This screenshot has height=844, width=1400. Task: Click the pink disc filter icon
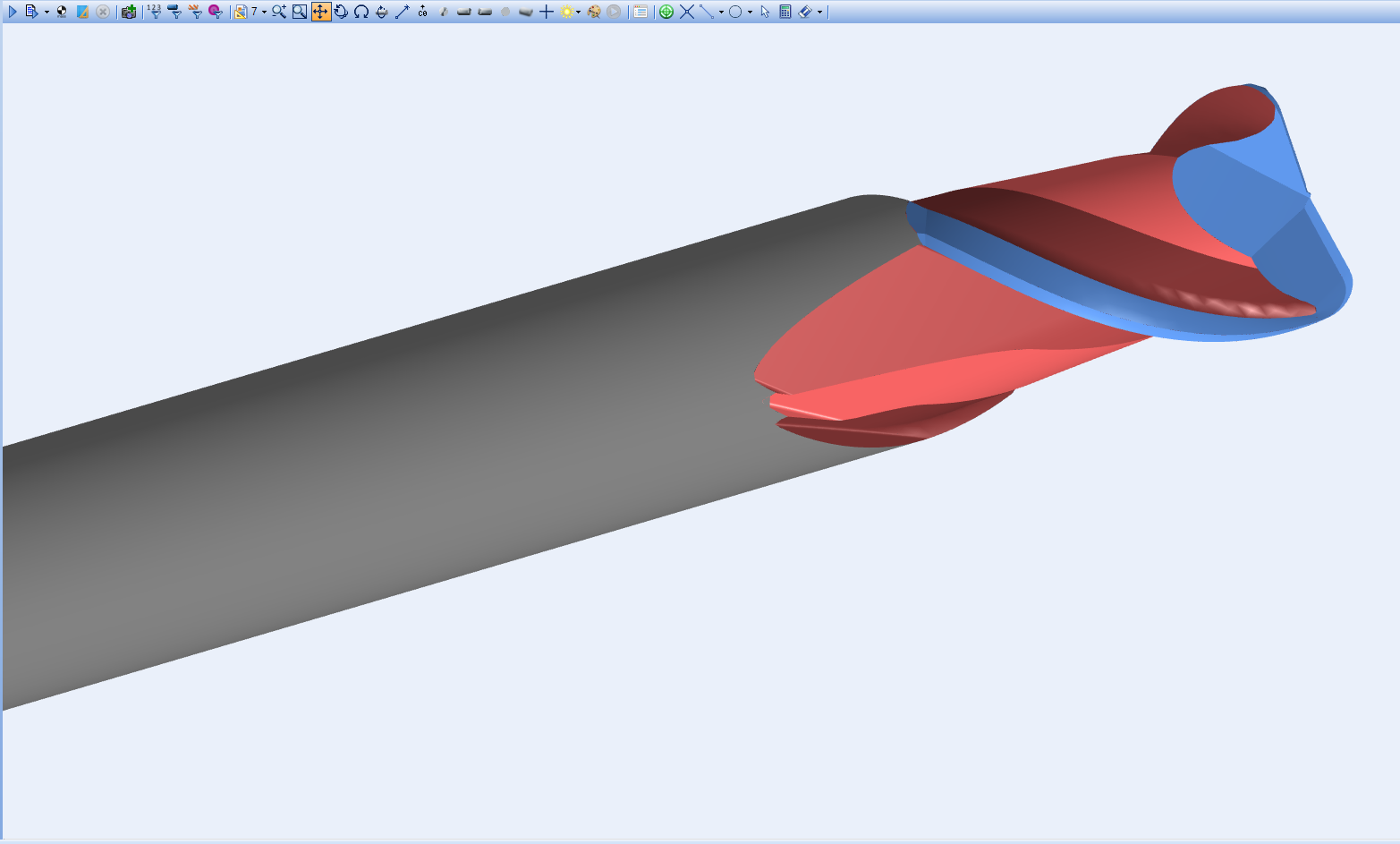[x=215, y=12]
